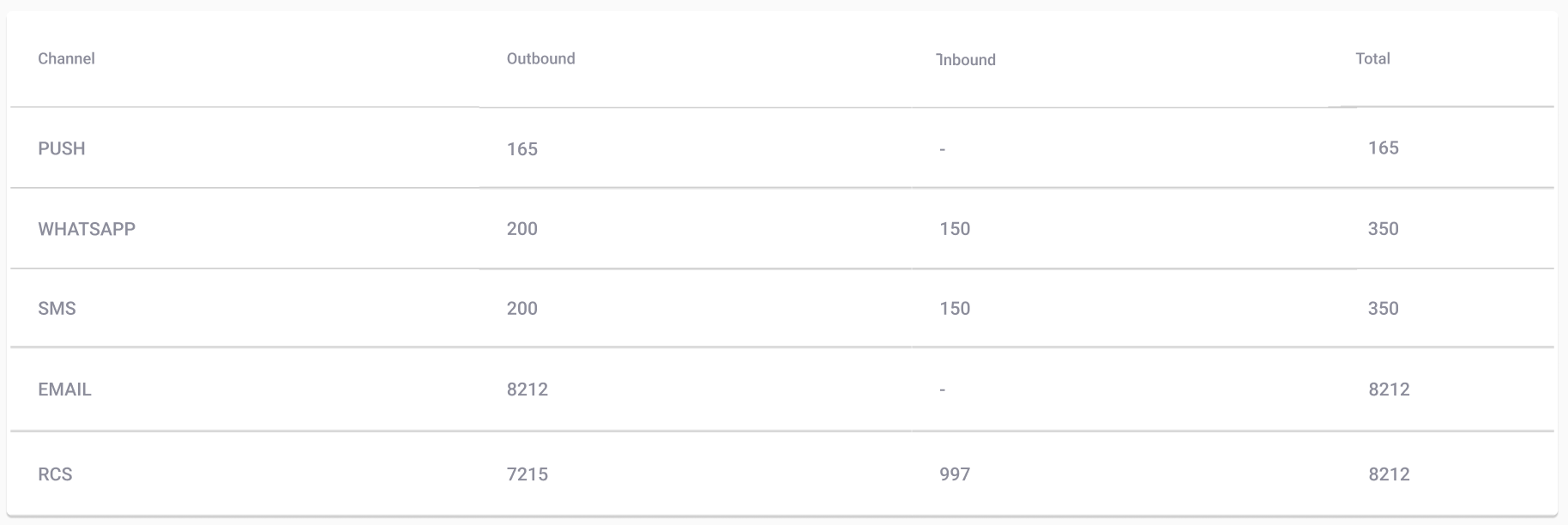Open the WHATSAPP channel row label
The height and width of the screenshot is (525, 1568).
click(87, 229)
